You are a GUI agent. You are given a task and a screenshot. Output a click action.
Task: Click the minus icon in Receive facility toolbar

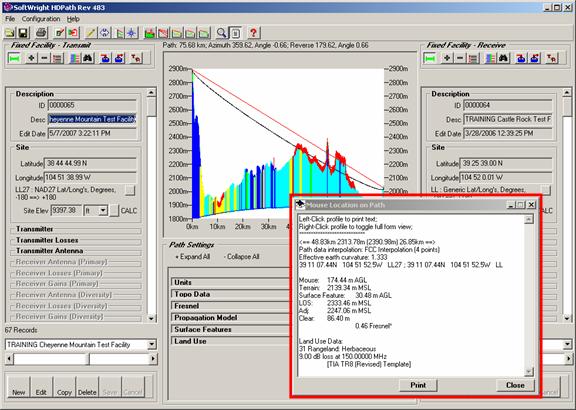(x=460, y=58)
